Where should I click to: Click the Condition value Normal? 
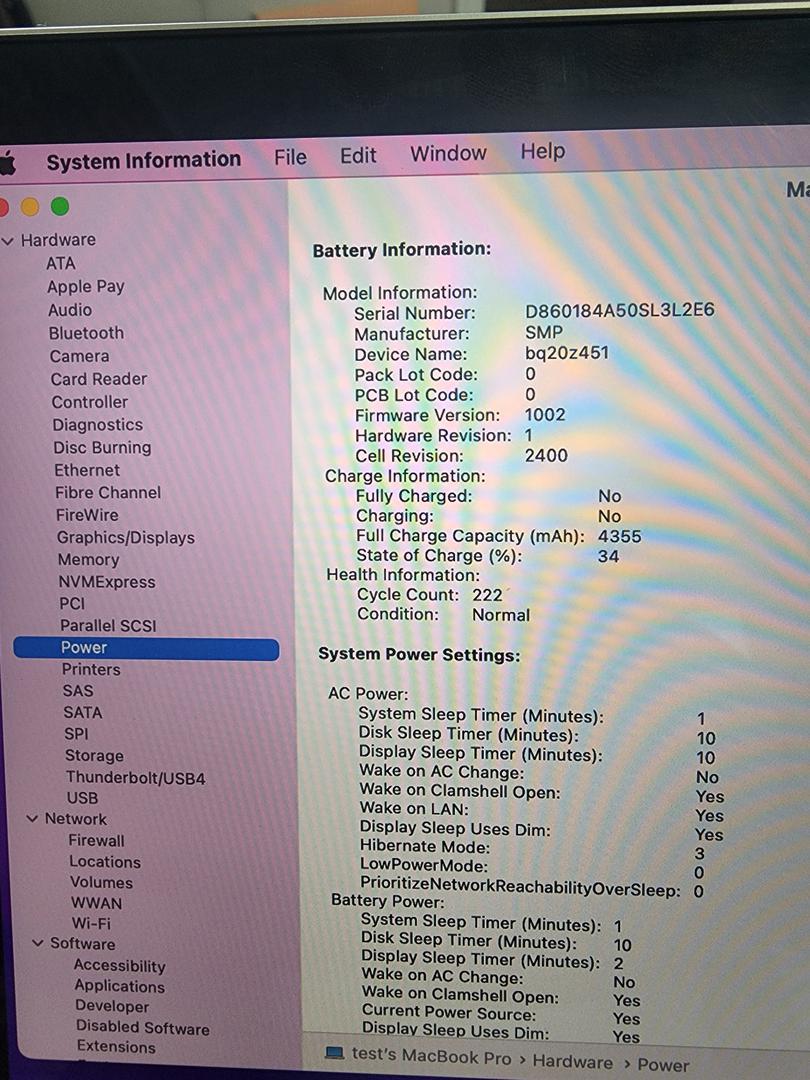[x=501, y=615]
